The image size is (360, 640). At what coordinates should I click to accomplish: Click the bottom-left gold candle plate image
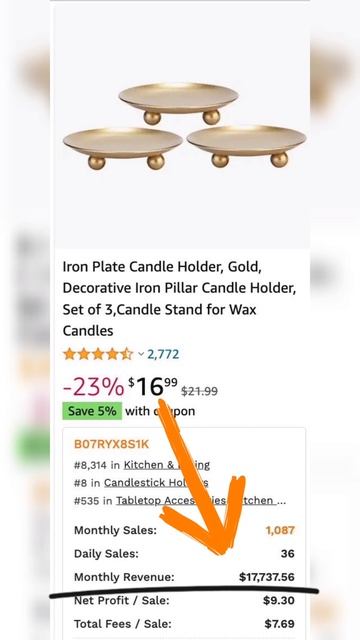pos(123,147)
